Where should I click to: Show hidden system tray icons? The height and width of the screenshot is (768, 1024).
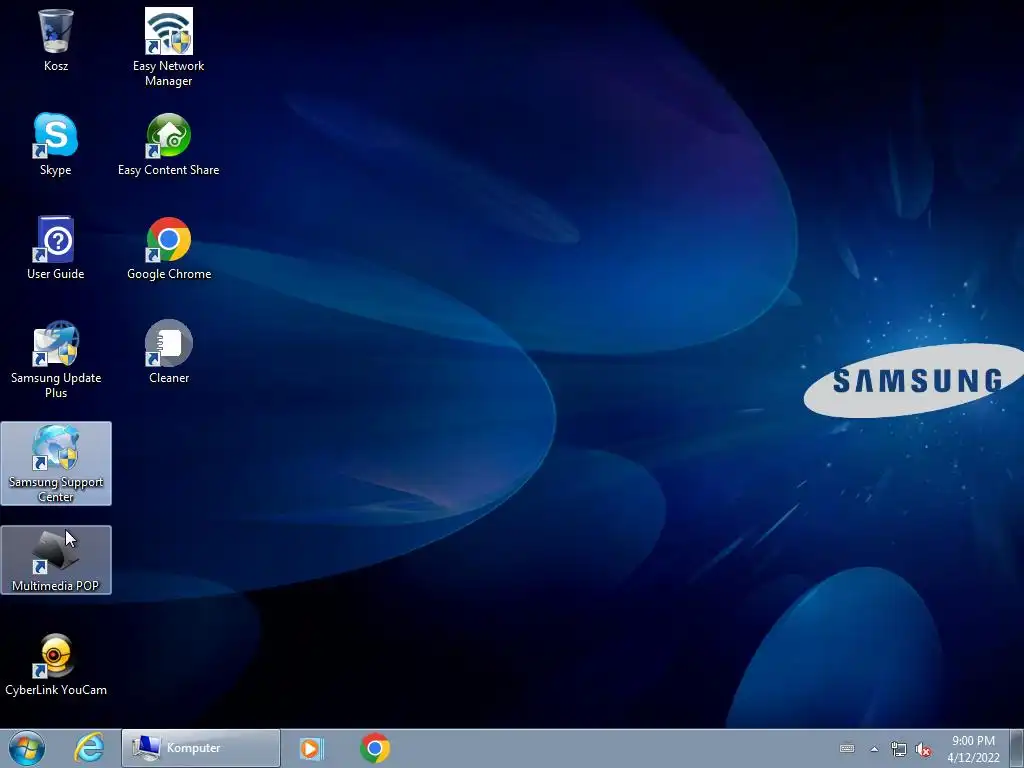coord(874,749)
